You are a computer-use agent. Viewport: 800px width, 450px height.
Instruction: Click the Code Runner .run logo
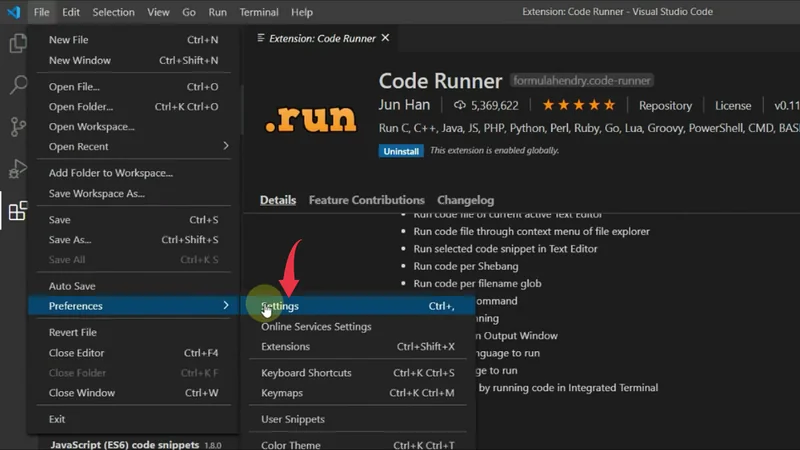(x=311, y=118)
